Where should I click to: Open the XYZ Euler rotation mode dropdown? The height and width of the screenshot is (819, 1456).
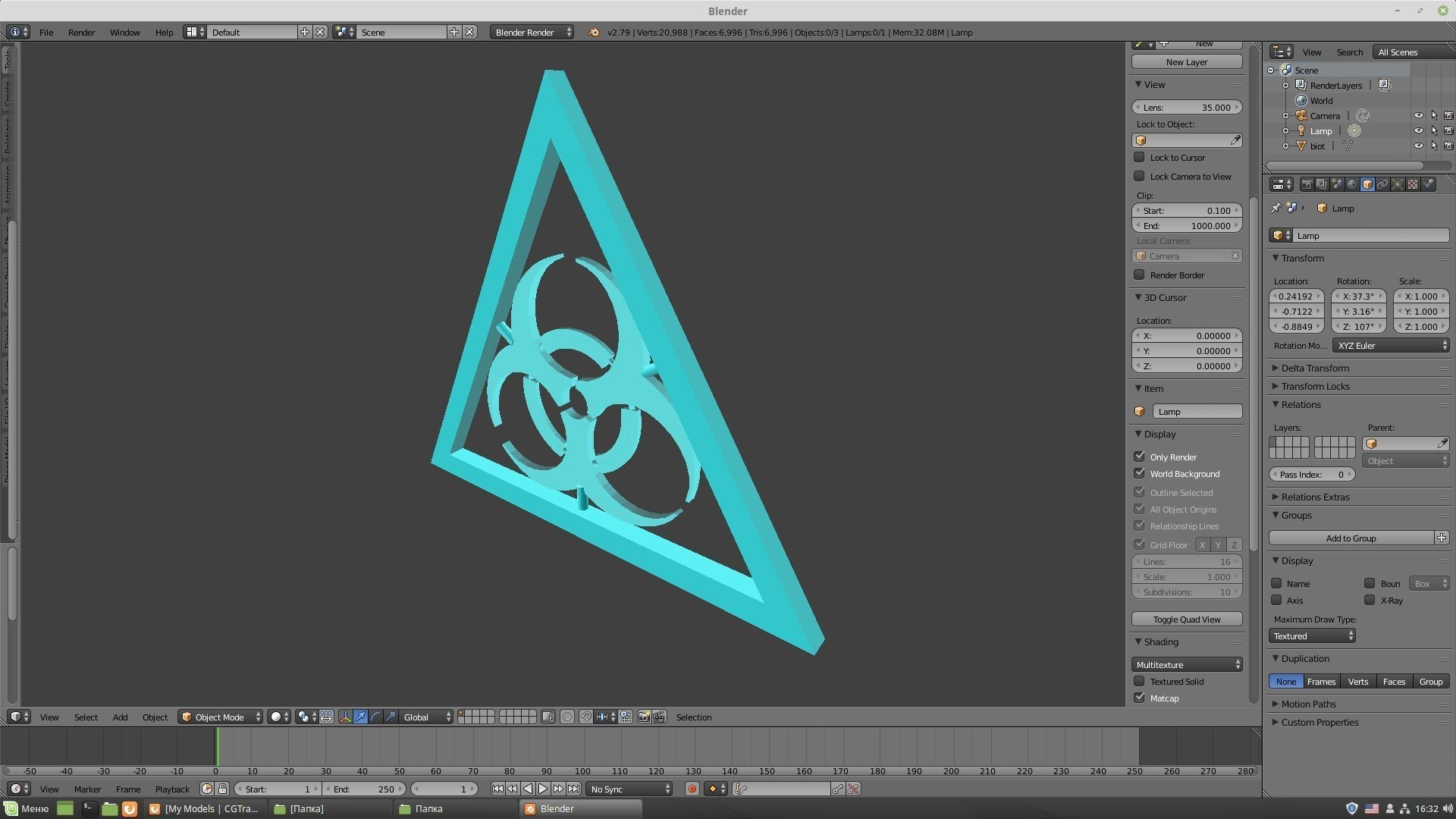click(1392, 346)
